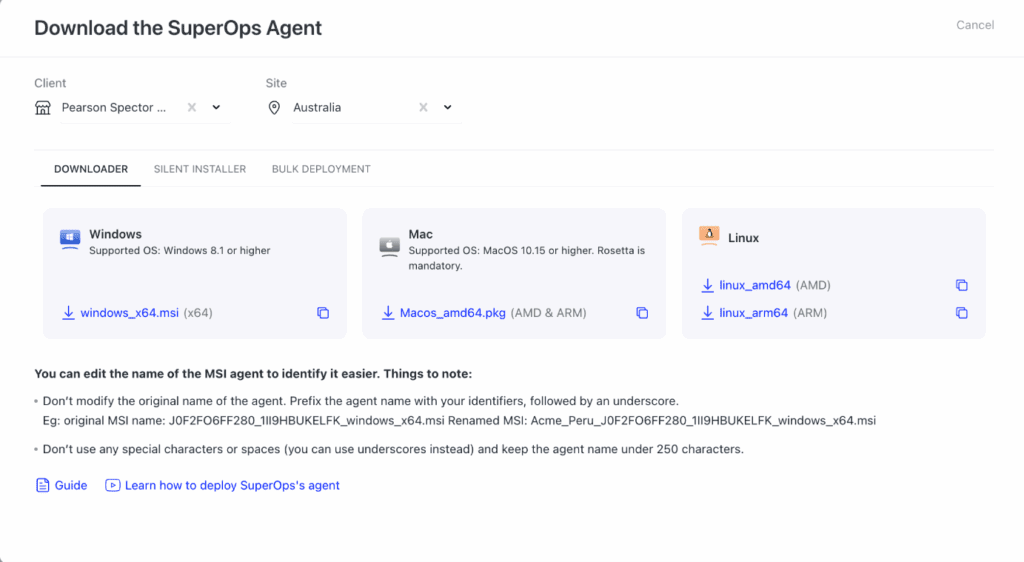Image resolution: width=1024 pixels, height=562 pixels.
Task: Expand the Site dropdown chevron
Action: click(x=448, y=107)
